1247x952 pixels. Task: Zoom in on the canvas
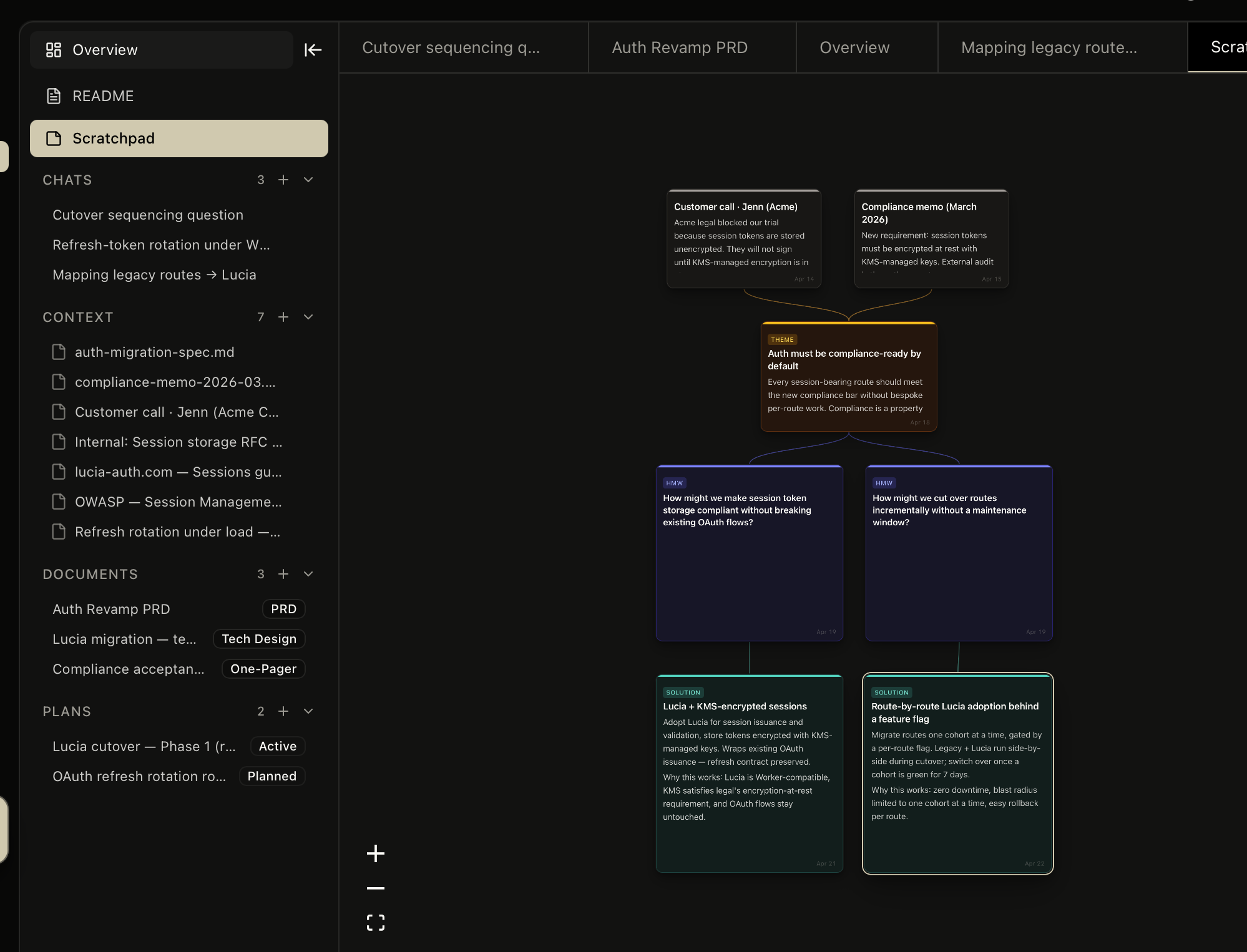(x=375, y=854)
